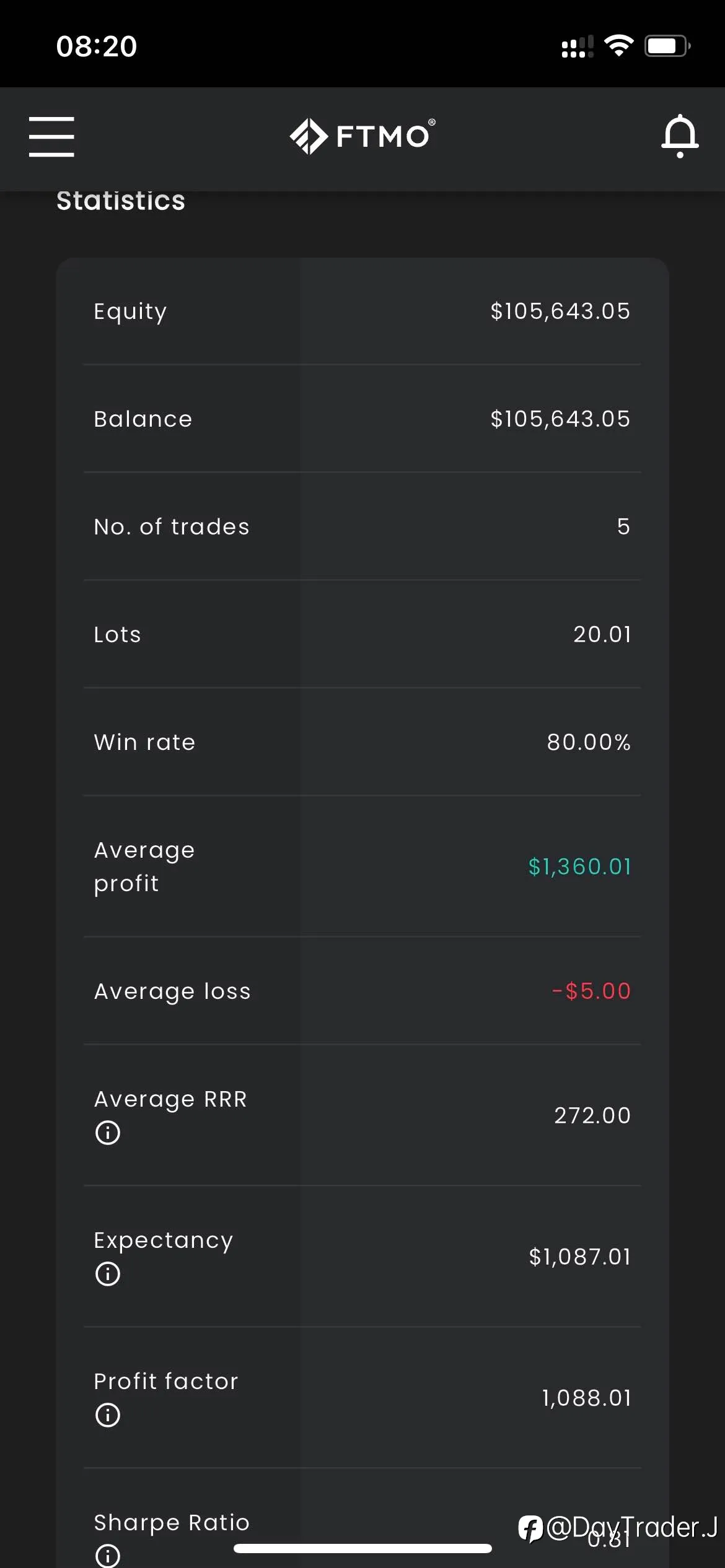The width and height of the screenshot is (725, 1568).
Task: Tap the Wi-Fi status icon
Action: 618,45
